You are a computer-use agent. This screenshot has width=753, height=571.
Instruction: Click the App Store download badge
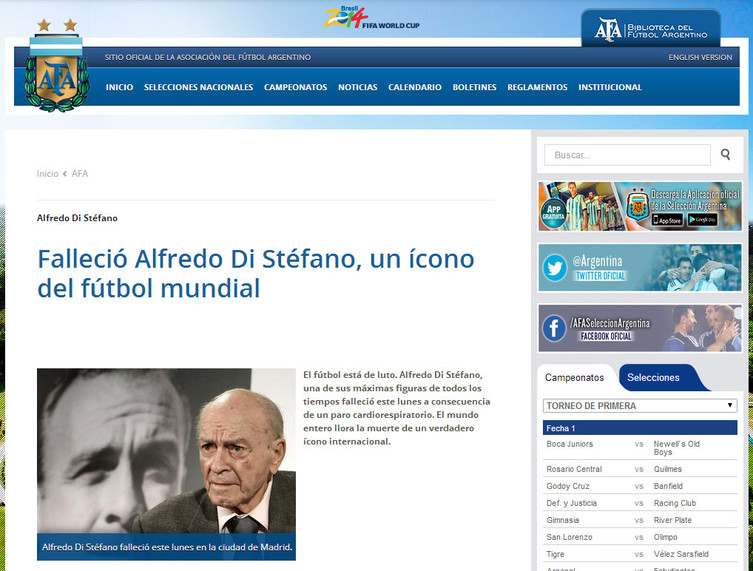667,220
